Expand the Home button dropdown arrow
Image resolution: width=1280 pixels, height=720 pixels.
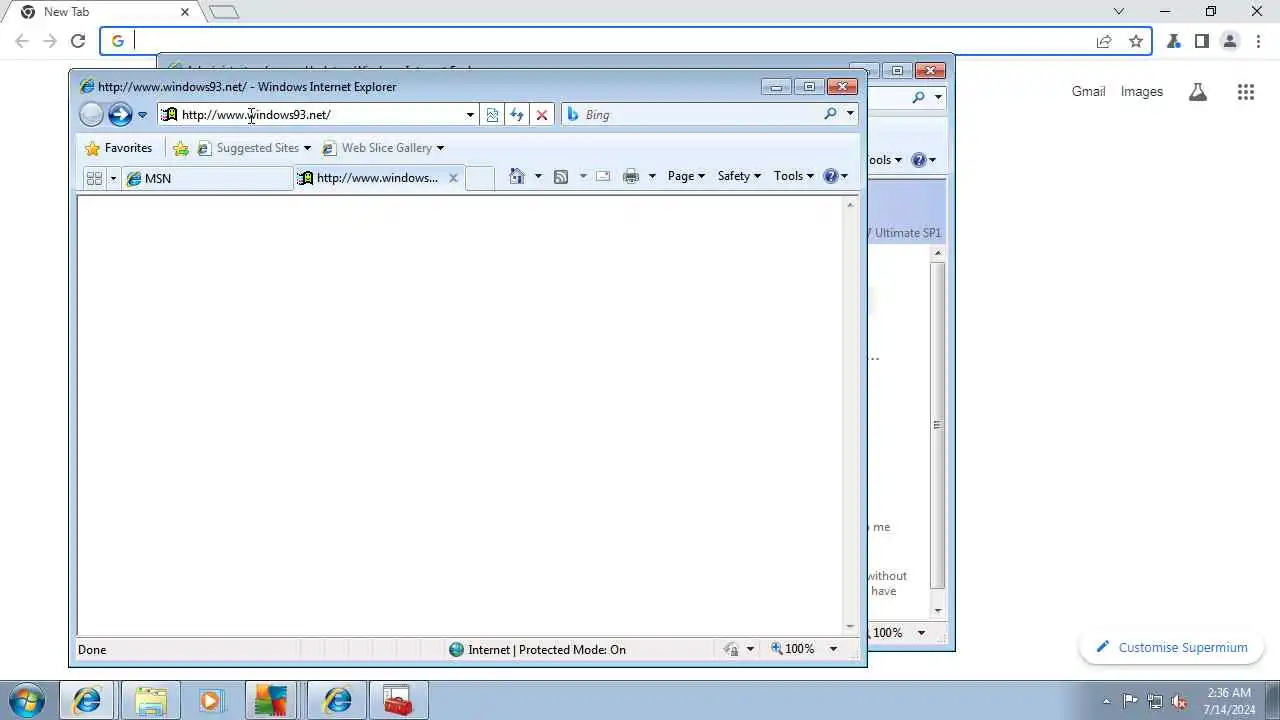coord(538,176)
